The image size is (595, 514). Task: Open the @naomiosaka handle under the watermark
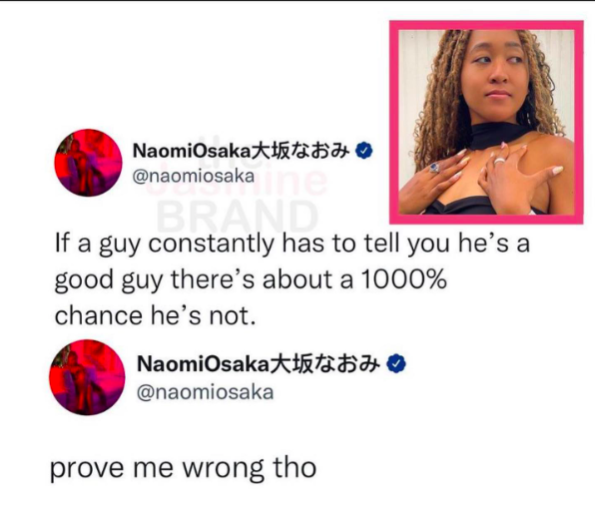coord(193,176)
